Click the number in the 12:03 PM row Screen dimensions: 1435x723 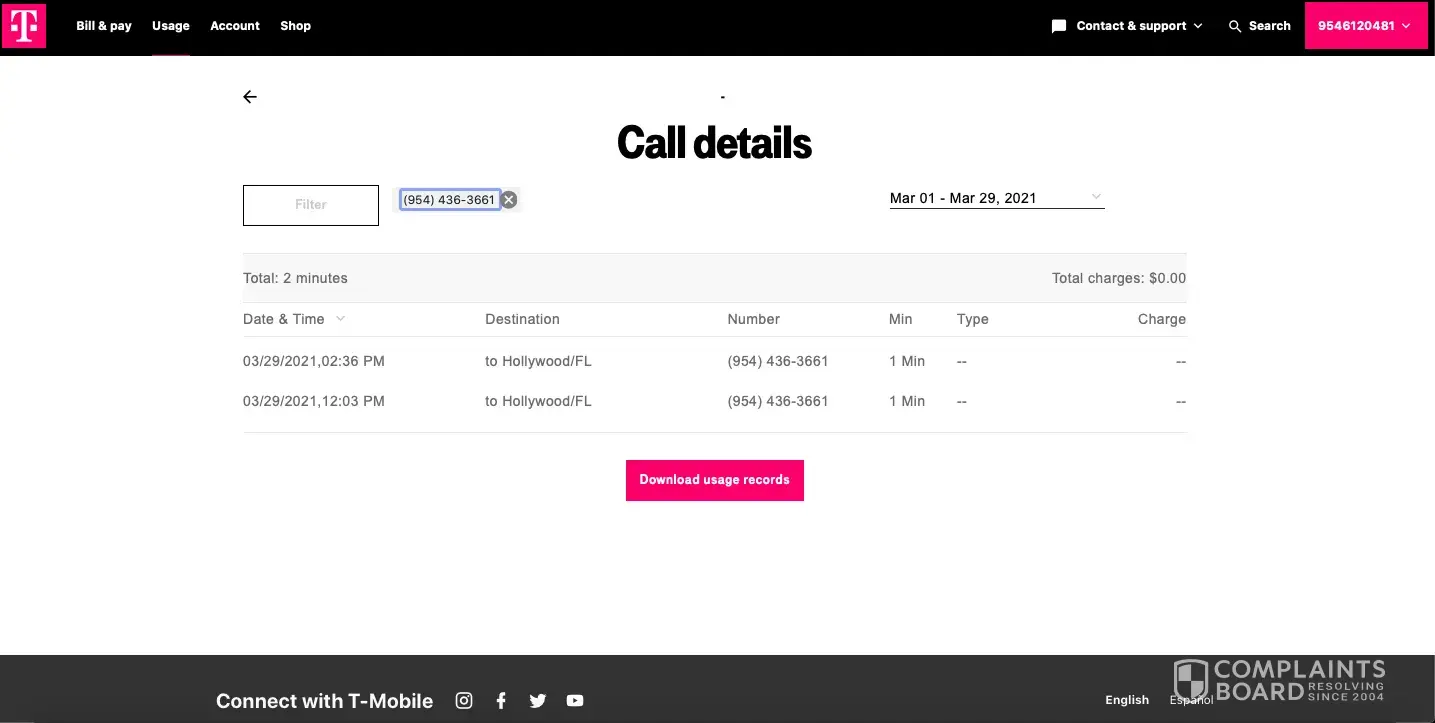(x=778, y=401)
